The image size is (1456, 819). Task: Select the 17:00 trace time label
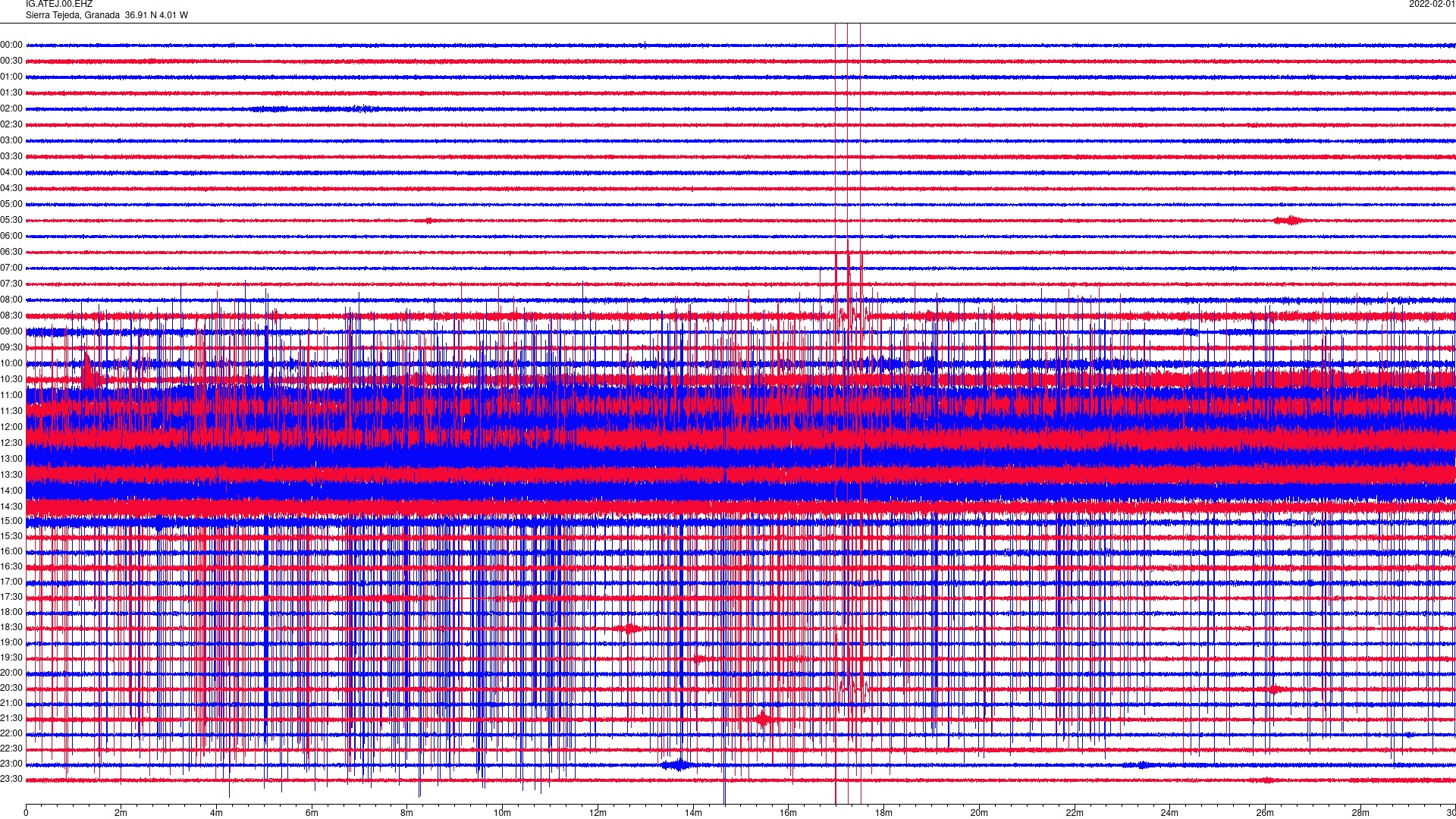11,582
